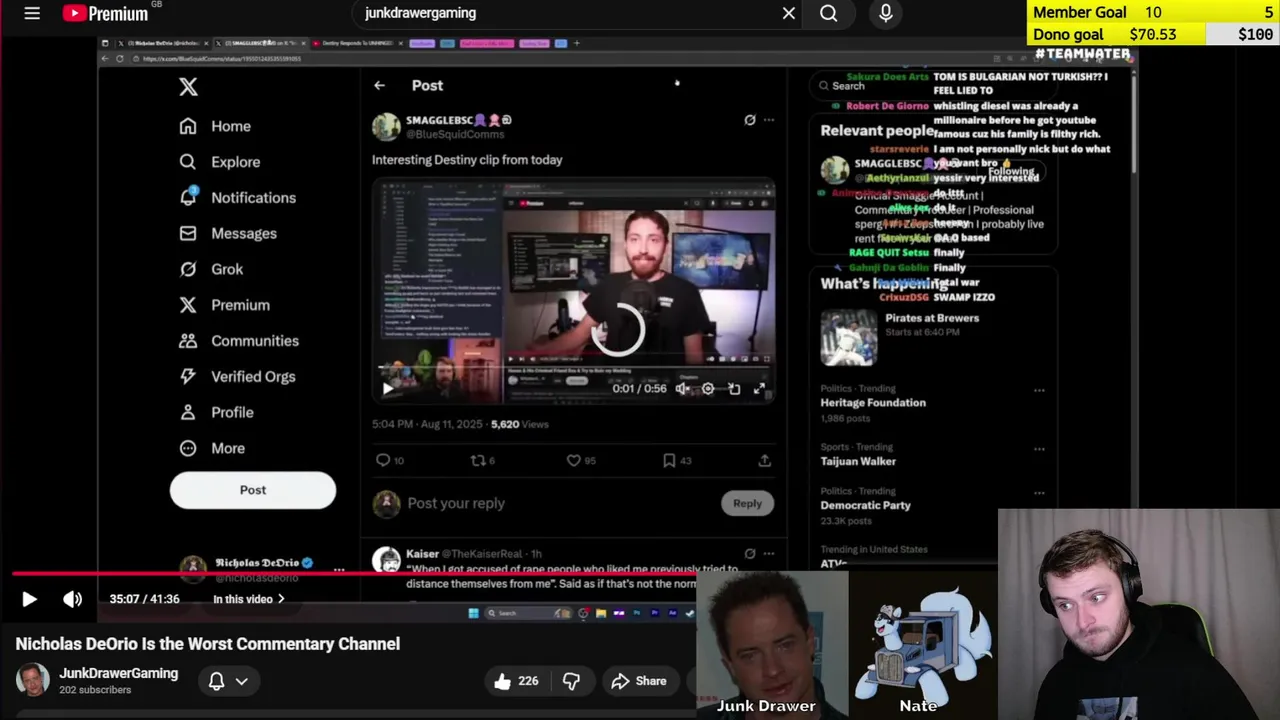Open Nicholas DeOrio account switcher dots
1280x720 pixels.
[339, 570]
